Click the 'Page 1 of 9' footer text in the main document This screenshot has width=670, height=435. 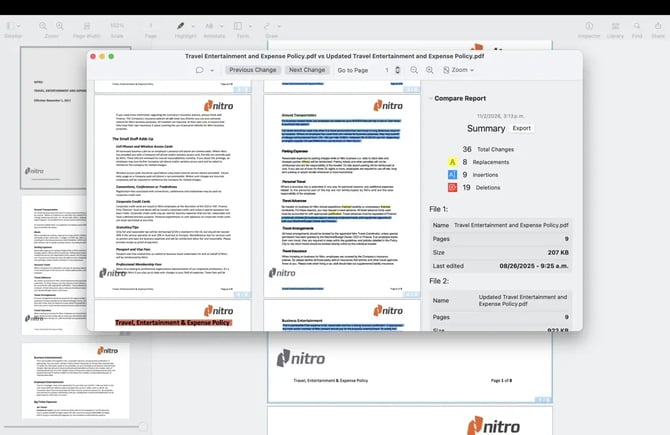click(x=501, y=380)
